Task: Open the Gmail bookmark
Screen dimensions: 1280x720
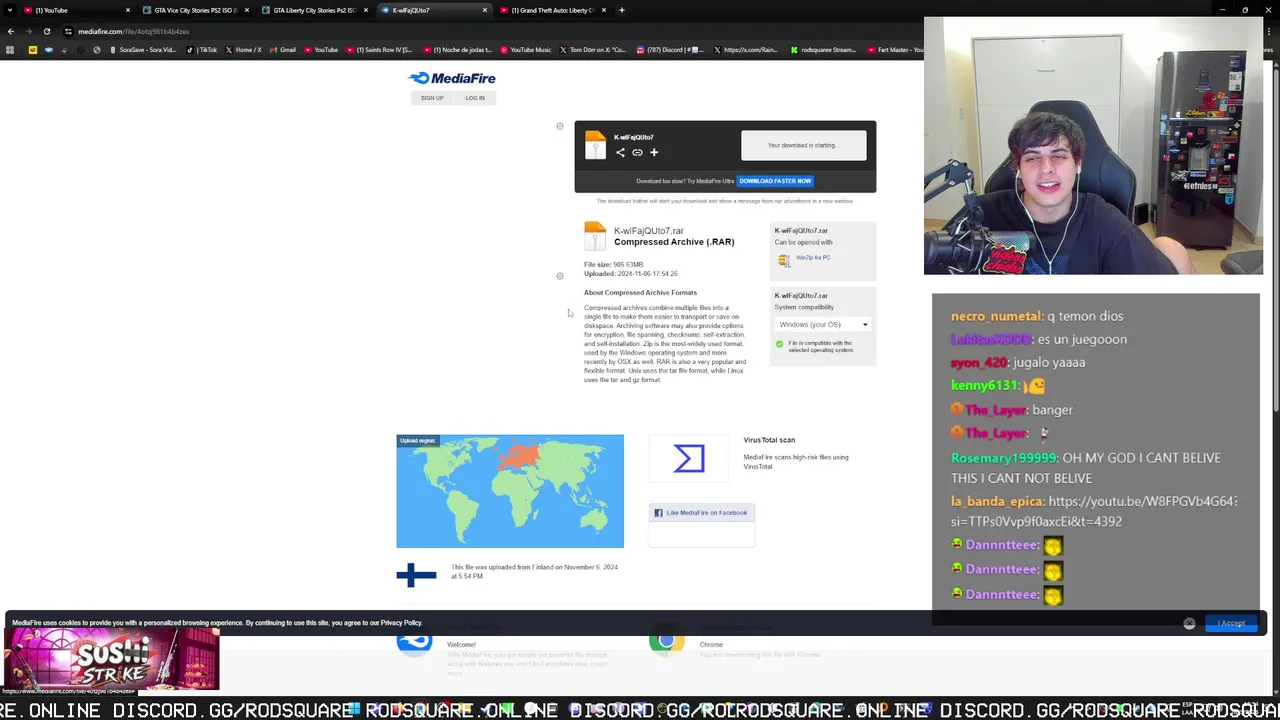Action: (283, 50)
